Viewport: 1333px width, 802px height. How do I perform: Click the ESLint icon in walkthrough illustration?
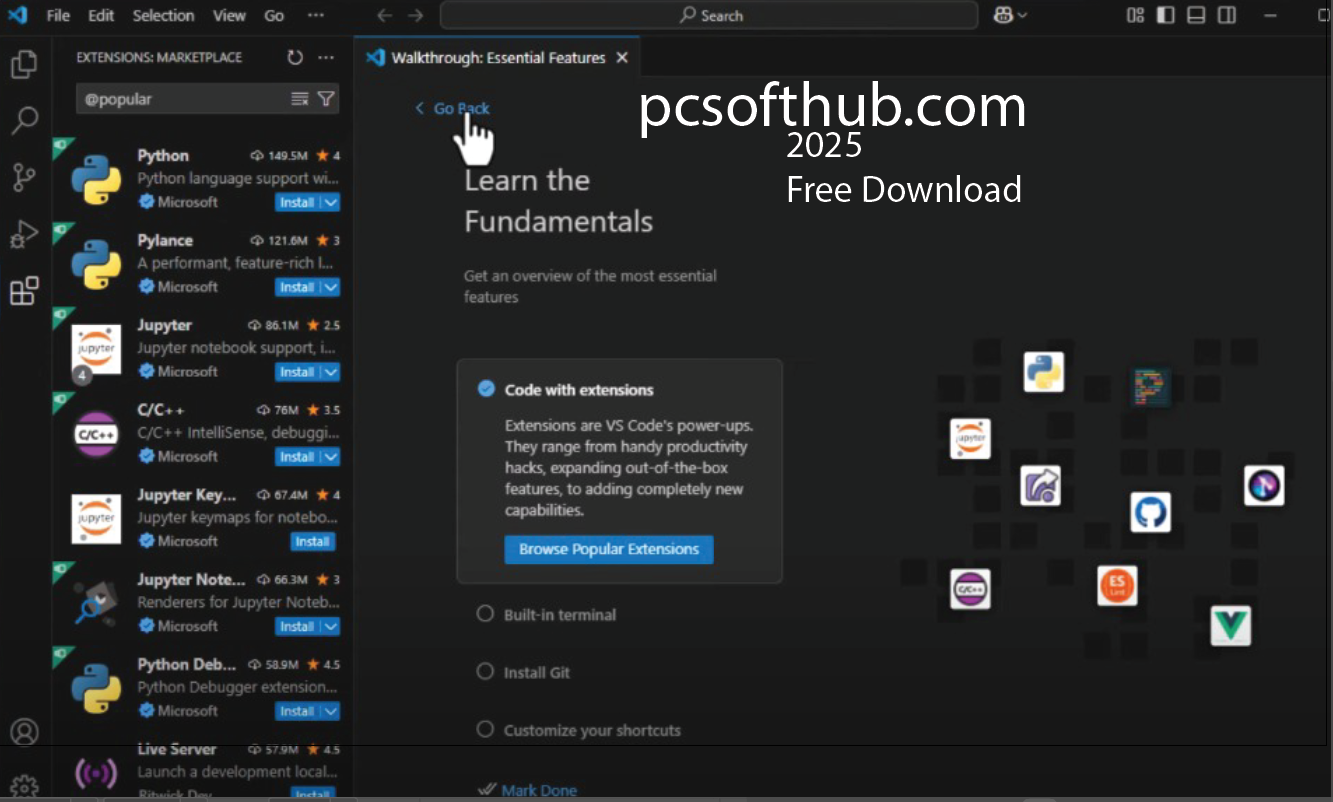tap(1117, 586)
